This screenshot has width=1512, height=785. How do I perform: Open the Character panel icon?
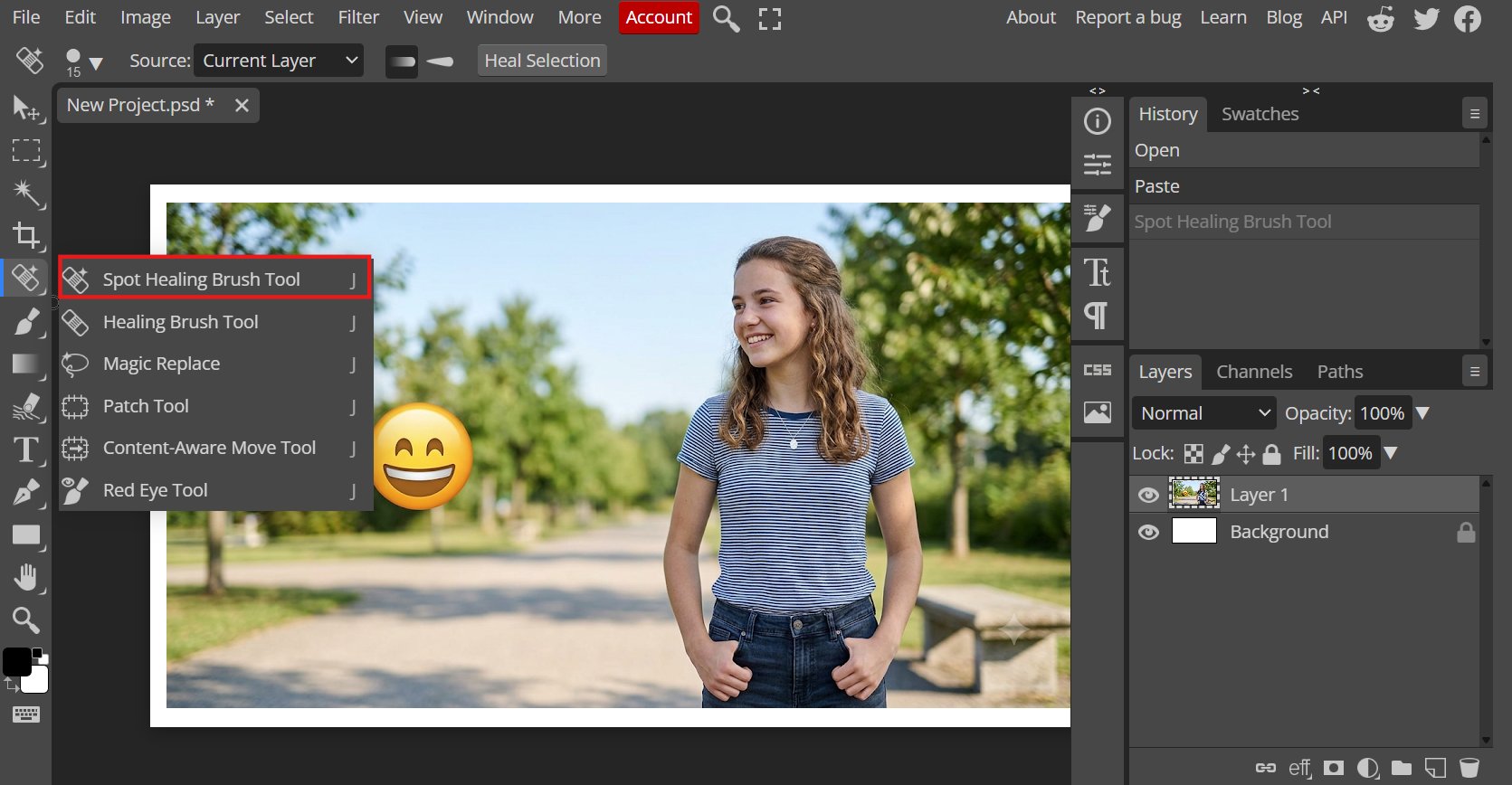coord(1098,272)
